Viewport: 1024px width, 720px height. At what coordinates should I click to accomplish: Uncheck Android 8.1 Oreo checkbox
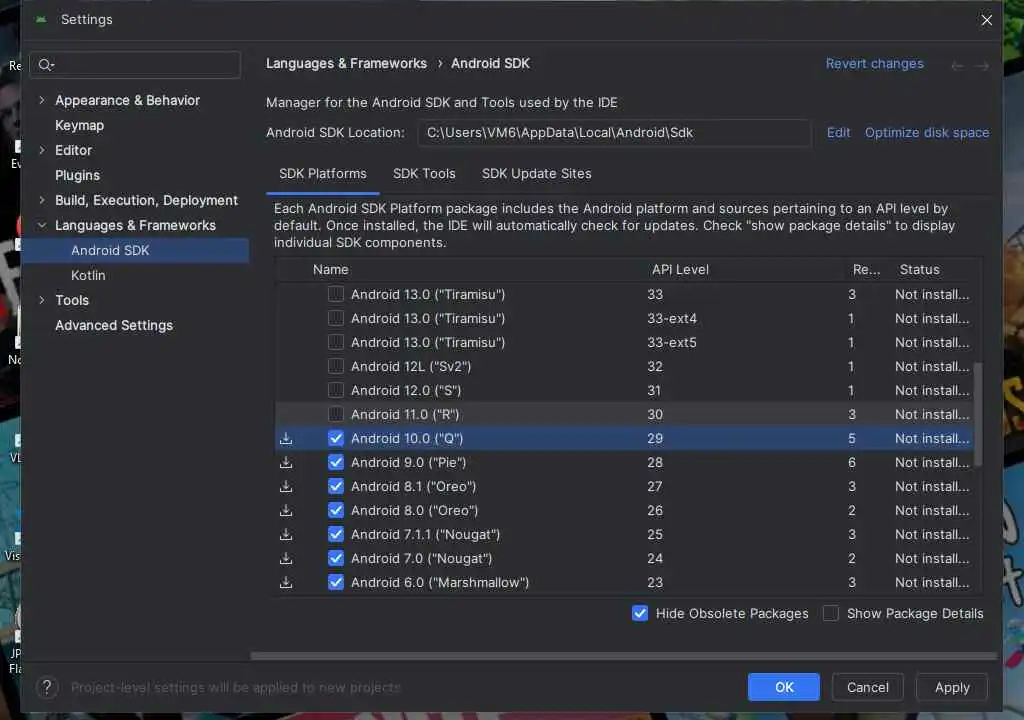point(336,486)
